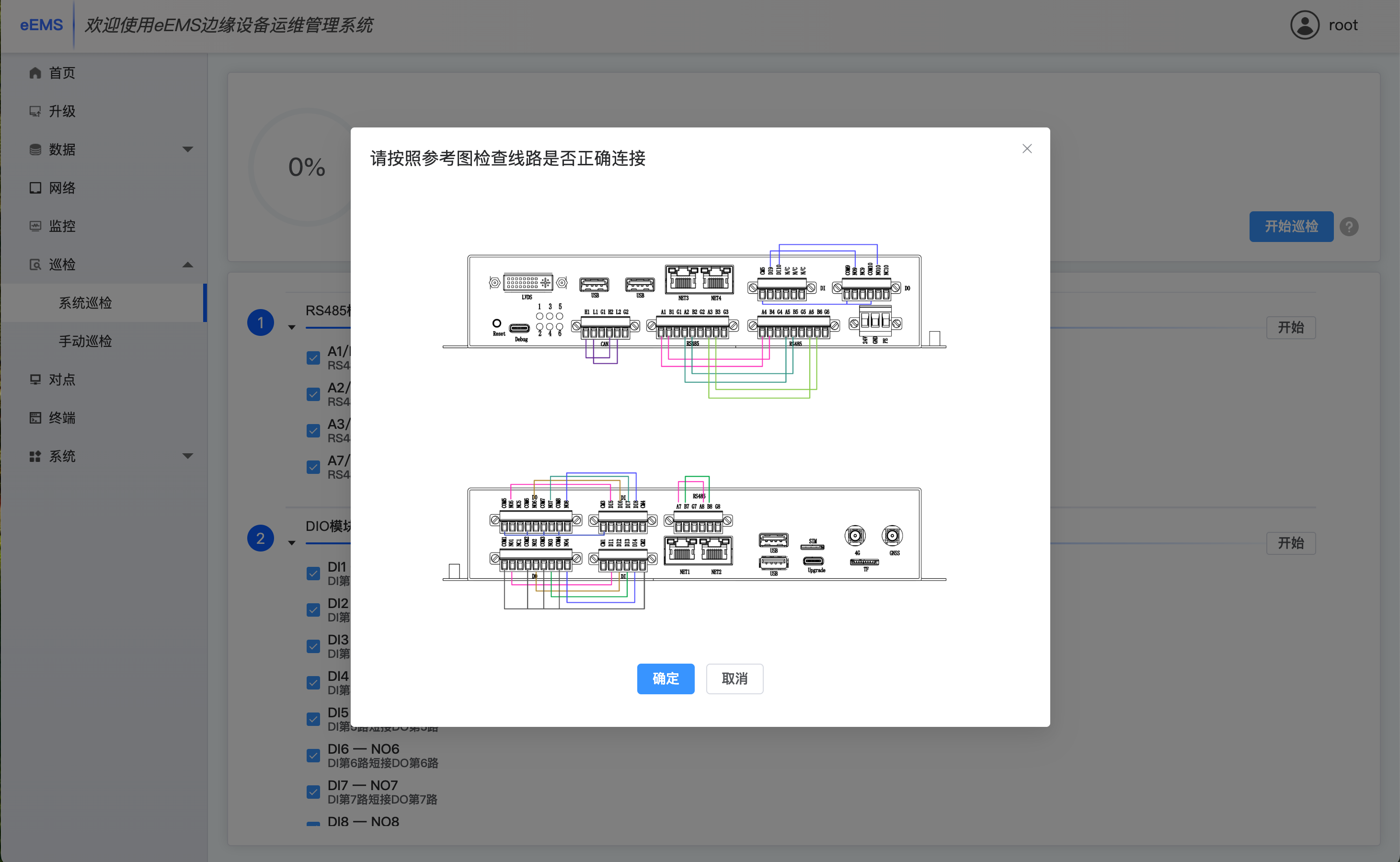This screenshot has width=1400, height=862.
Task: Click the 数据 database icon in sidebar
Action: (x=35, y=149)
